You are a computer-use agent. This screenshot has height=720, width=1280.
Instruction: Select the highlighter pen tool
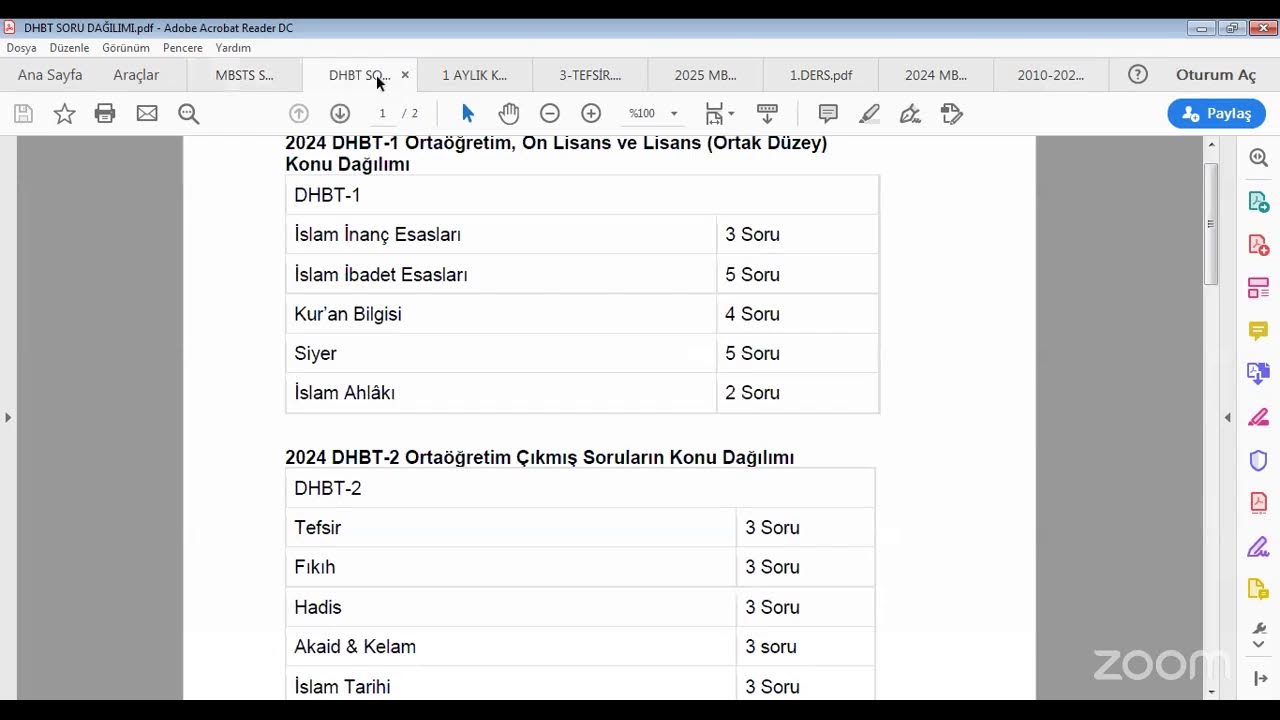coord(869,114)
